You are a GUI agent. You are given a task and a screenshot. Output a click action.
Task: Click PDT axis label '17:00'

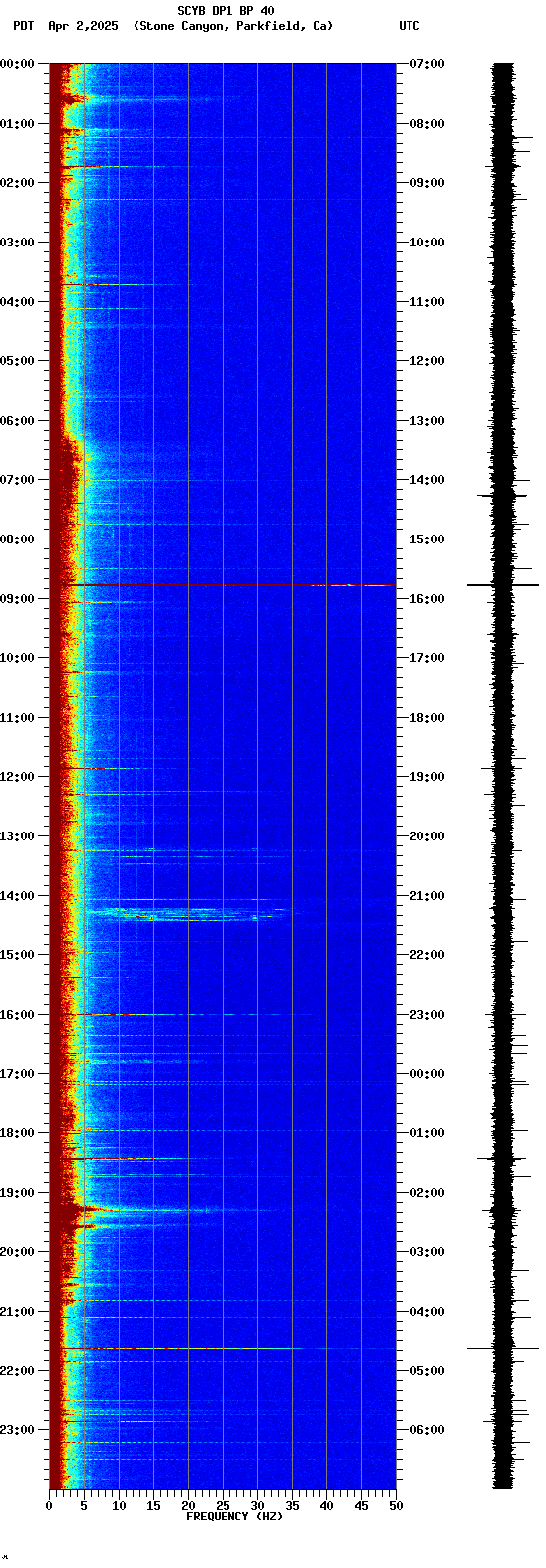click(17, 1074)
